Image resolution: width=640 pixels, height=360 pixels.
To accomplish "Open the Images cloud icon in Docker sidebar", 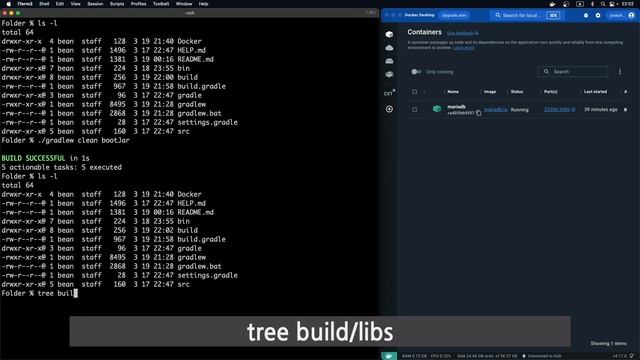I will pyautogui.click(x=389, y=48).
